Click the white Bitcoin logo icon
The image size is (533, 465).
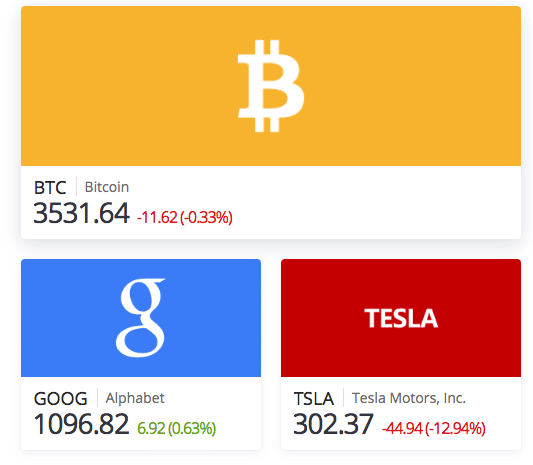click(271, 86)
